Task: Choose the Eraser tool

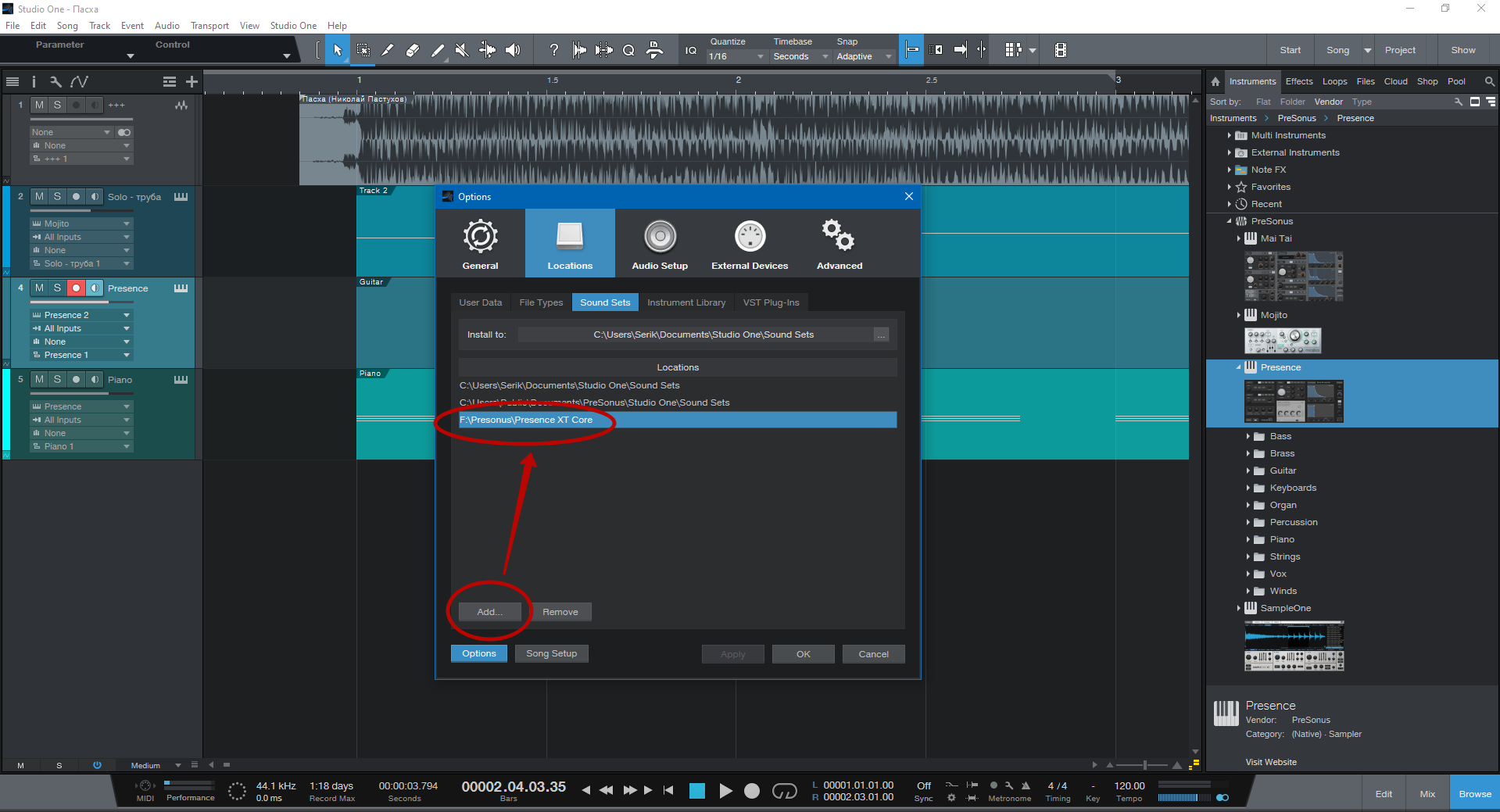Action: 413,50
